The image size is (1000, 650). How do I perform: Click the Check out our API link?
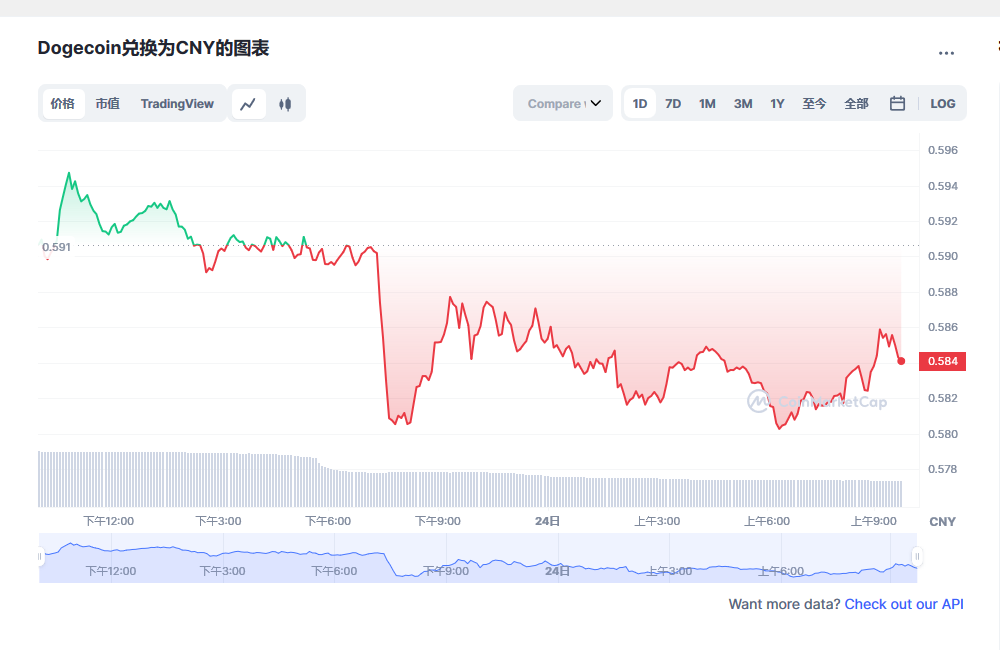point(904,604)
